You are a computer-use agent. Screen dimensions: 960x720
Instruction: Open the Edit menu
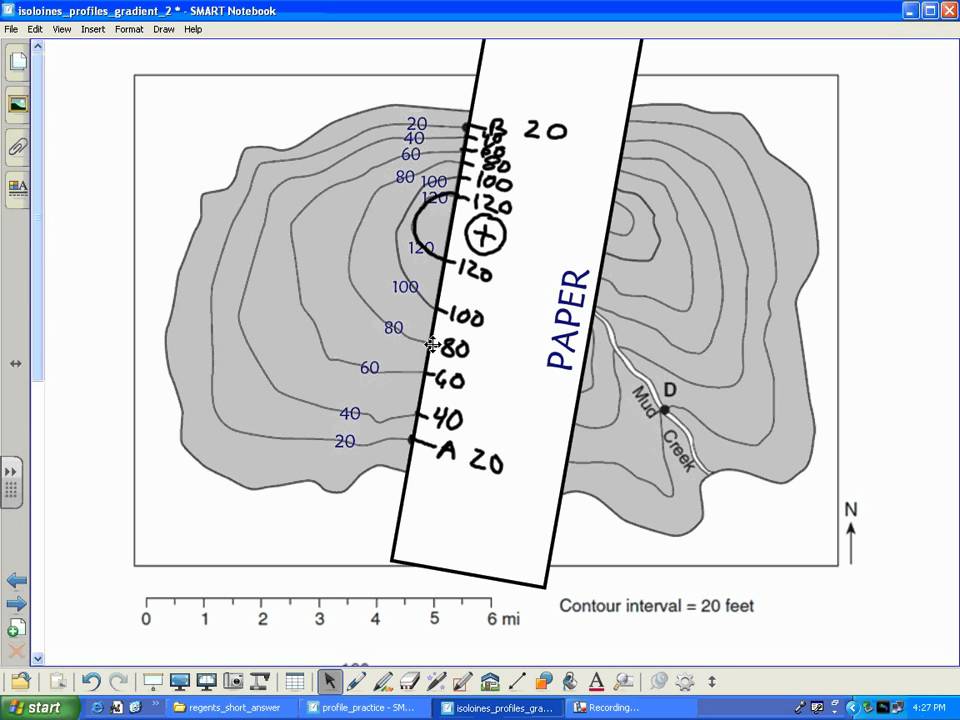(x=35, y=29)
